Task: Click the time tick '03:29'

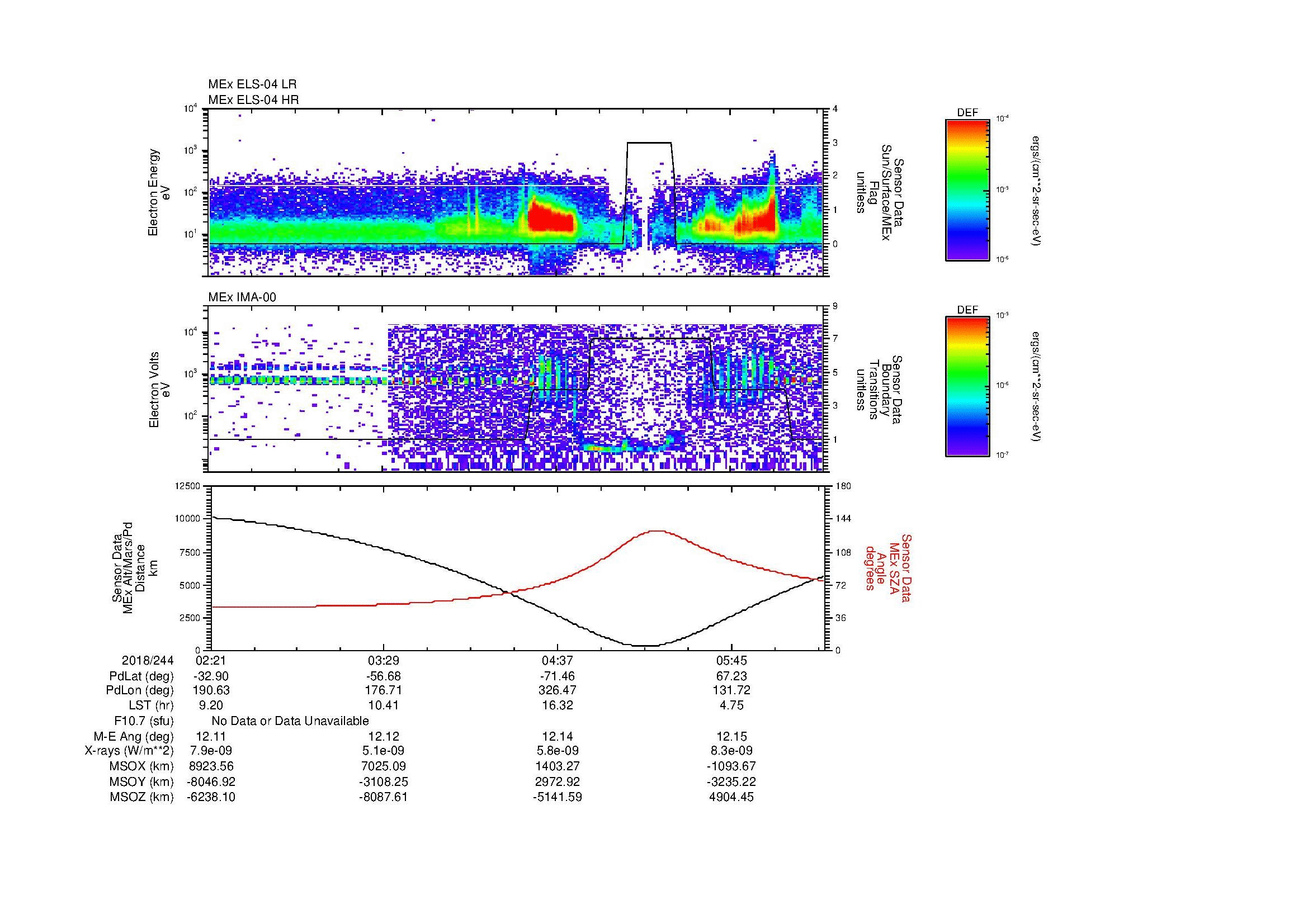Action: pos(384,660)
